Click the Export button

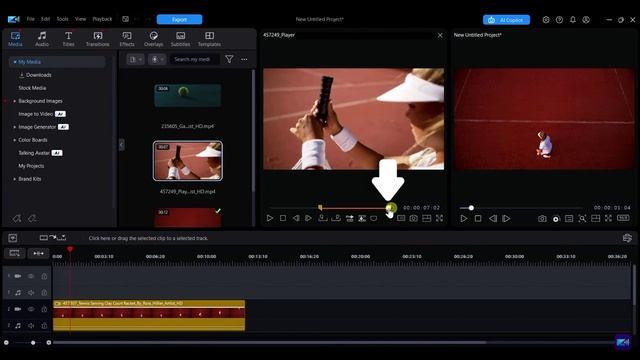[x=179, y=20]
